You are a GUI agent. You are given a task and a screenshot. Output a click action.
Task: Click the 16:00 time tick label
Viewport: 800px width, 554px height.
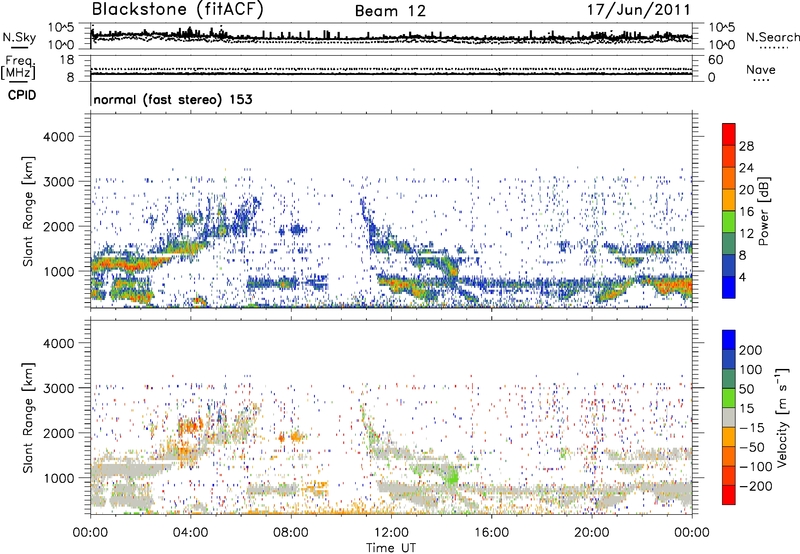pyautogui.click(x=491, y=533)
